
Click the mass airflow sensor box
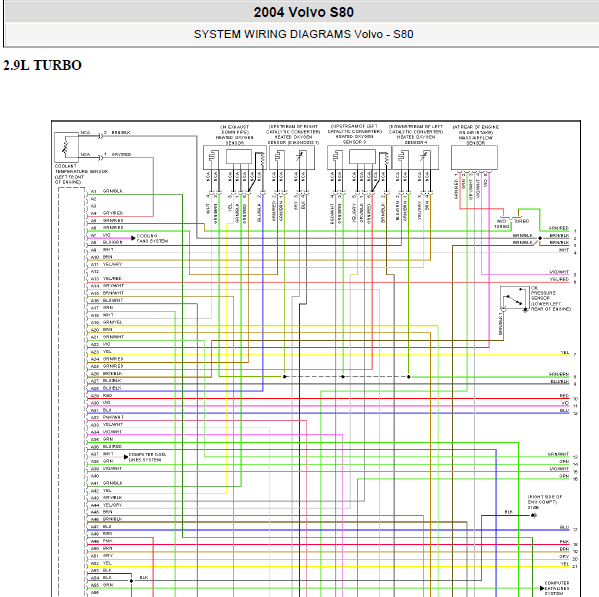[474, 157]
